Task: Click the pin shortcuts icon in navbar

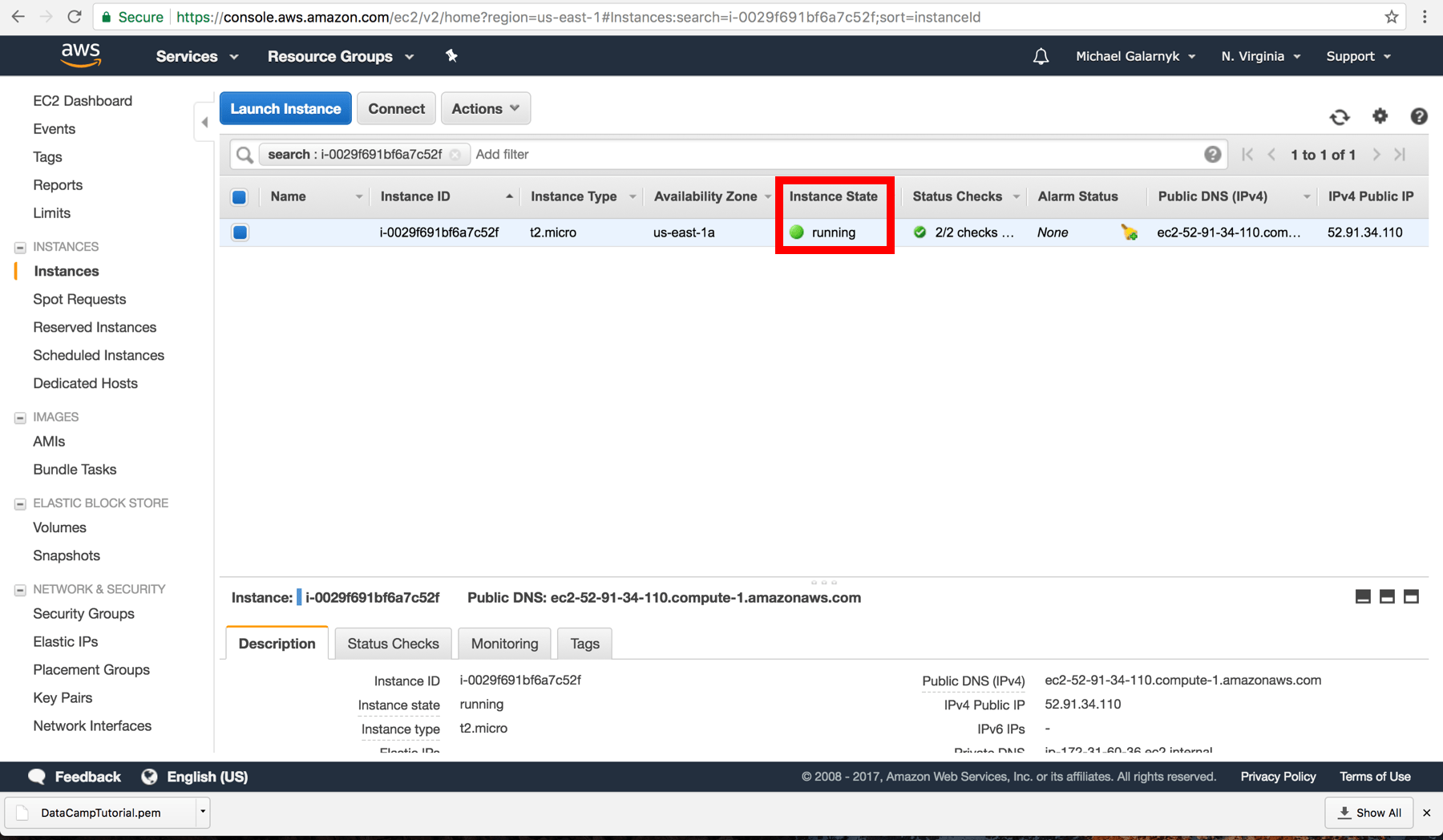Action: 451,55
